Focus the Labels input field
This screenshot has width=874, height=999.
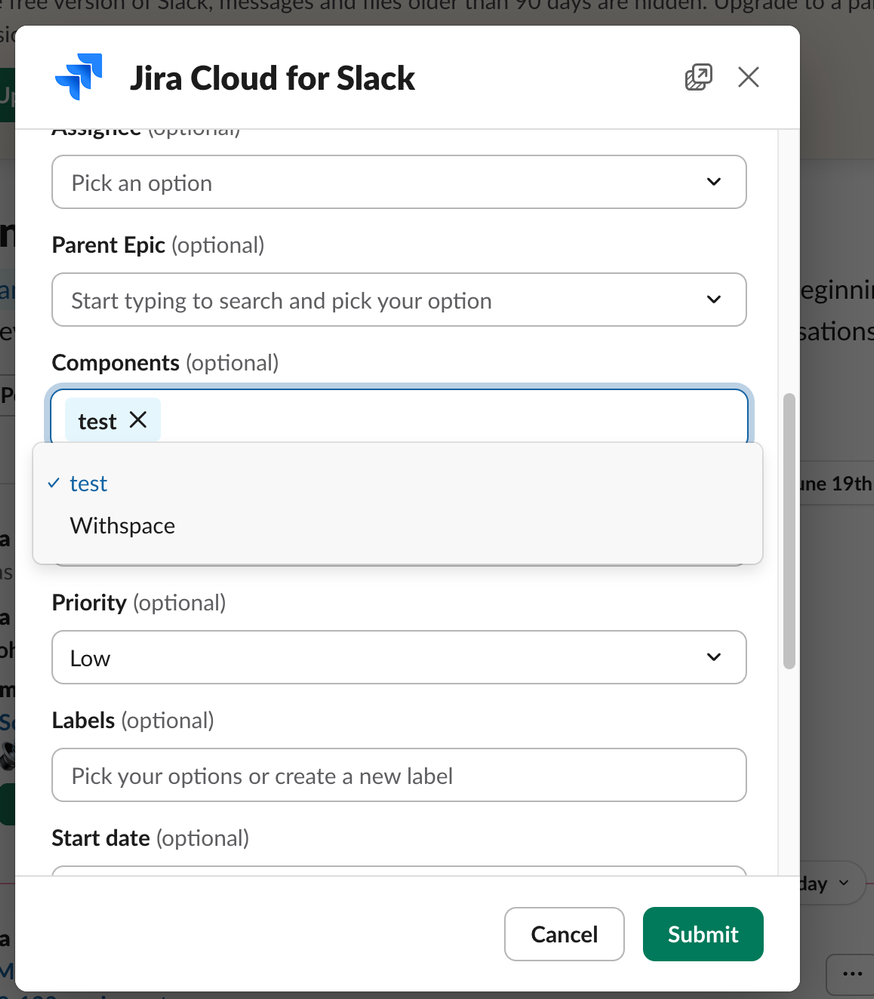point(398,775)
